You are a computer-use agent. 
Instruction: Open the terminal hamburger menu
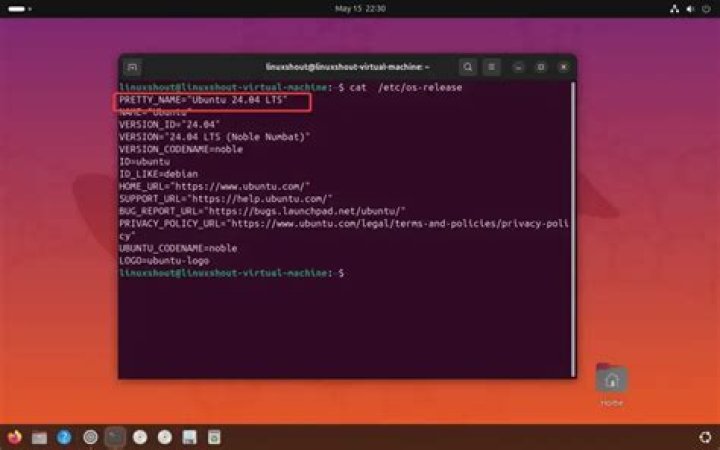[491, 68]
